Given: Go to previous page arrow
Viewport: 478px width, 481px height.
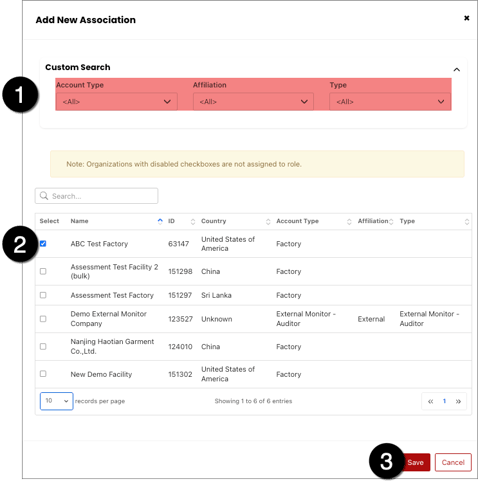Looking at the screenshot, I should [x=431, y=401].
